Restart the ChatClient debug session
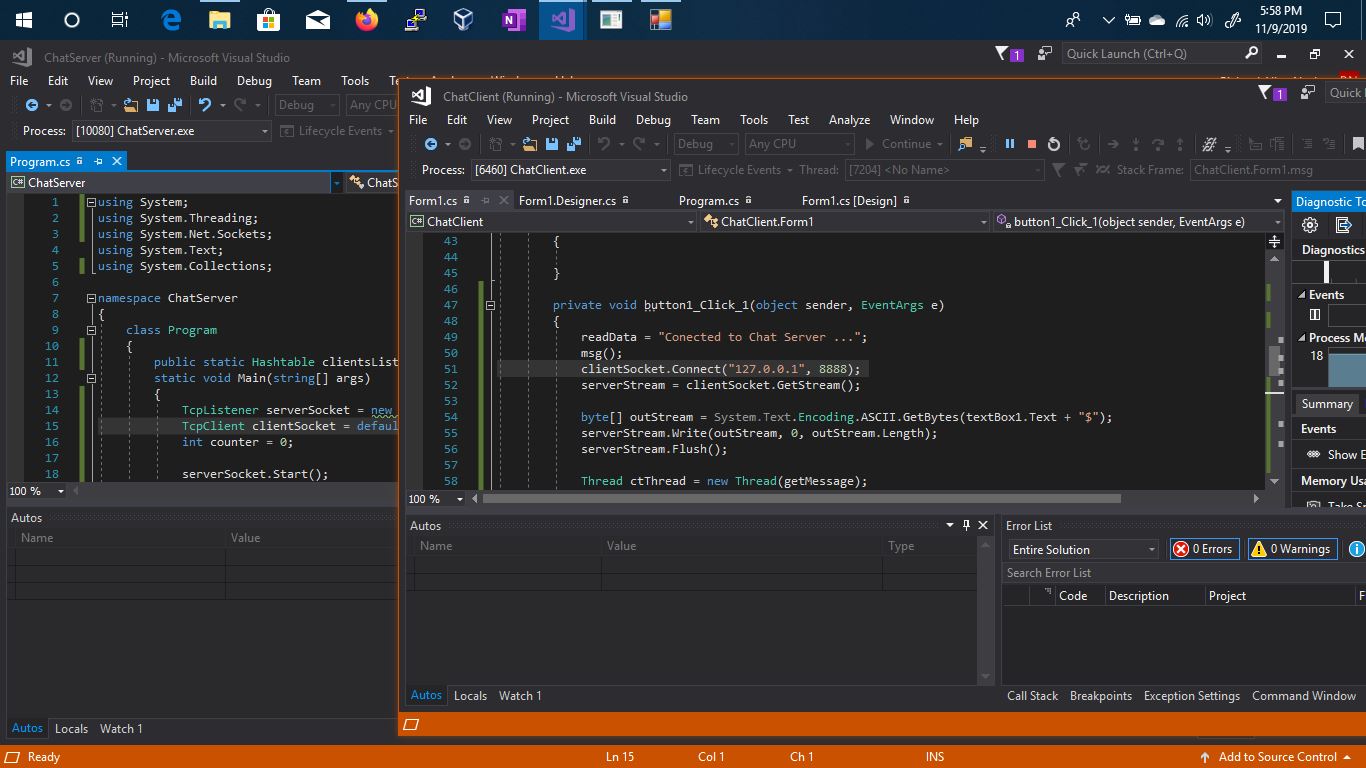This screenshot has height=768, width=1366. tap(1054, 144)
